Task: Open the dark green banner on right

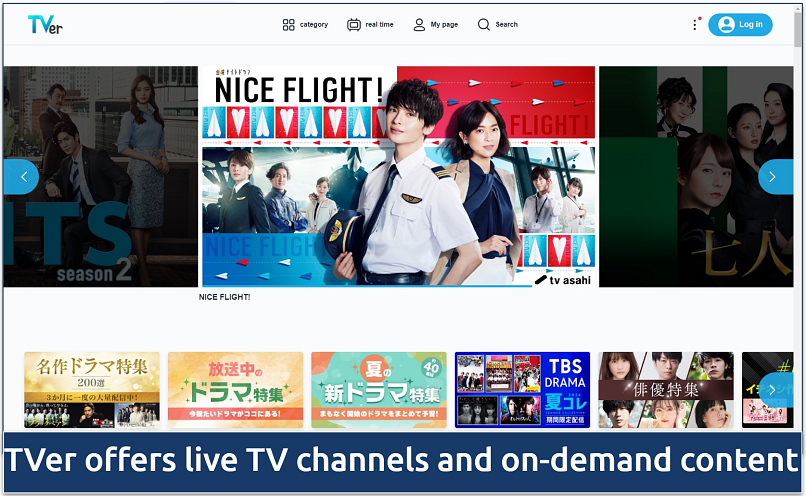Action: click(696, 176)
